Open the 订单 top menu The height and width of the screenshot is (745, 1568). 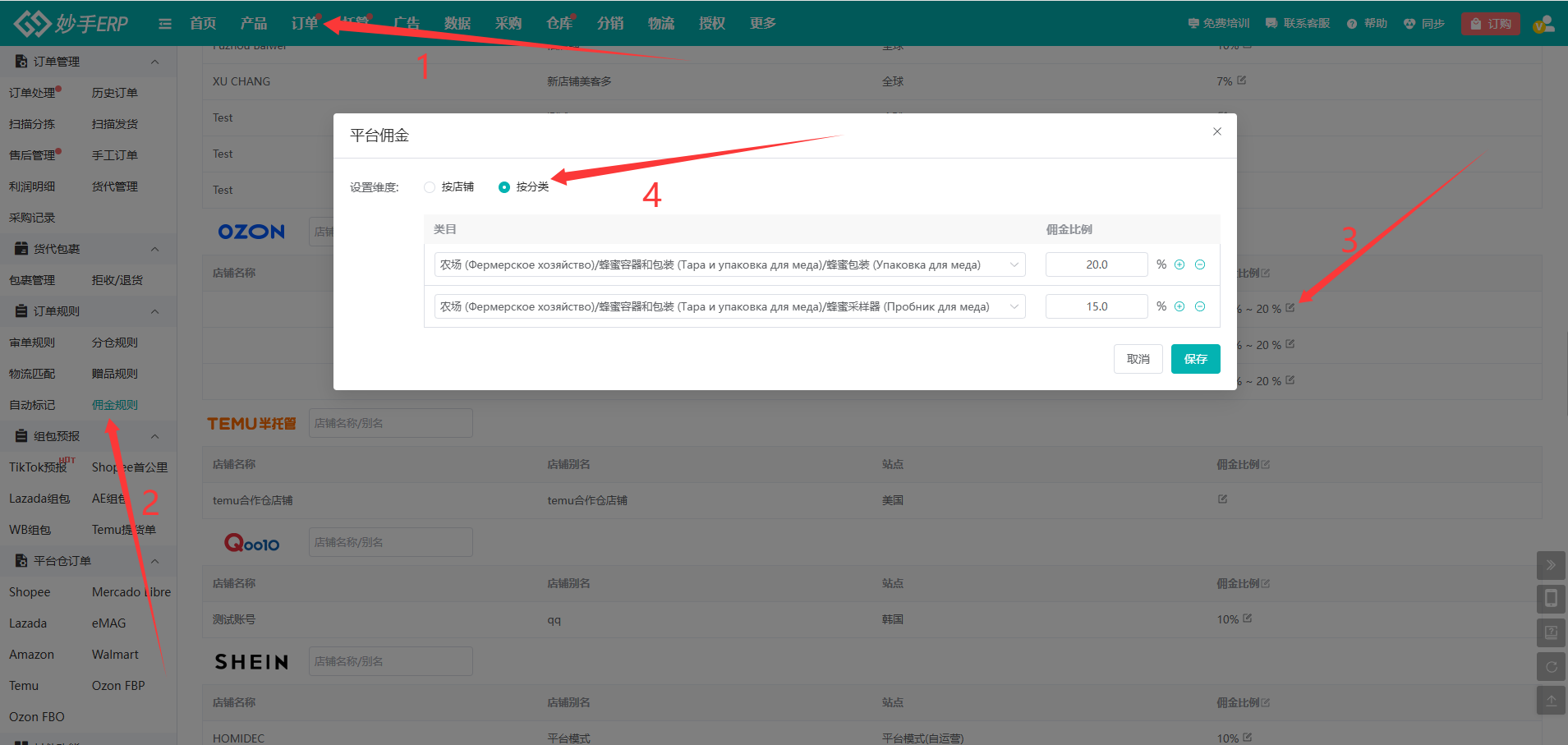tap(305, 24)
